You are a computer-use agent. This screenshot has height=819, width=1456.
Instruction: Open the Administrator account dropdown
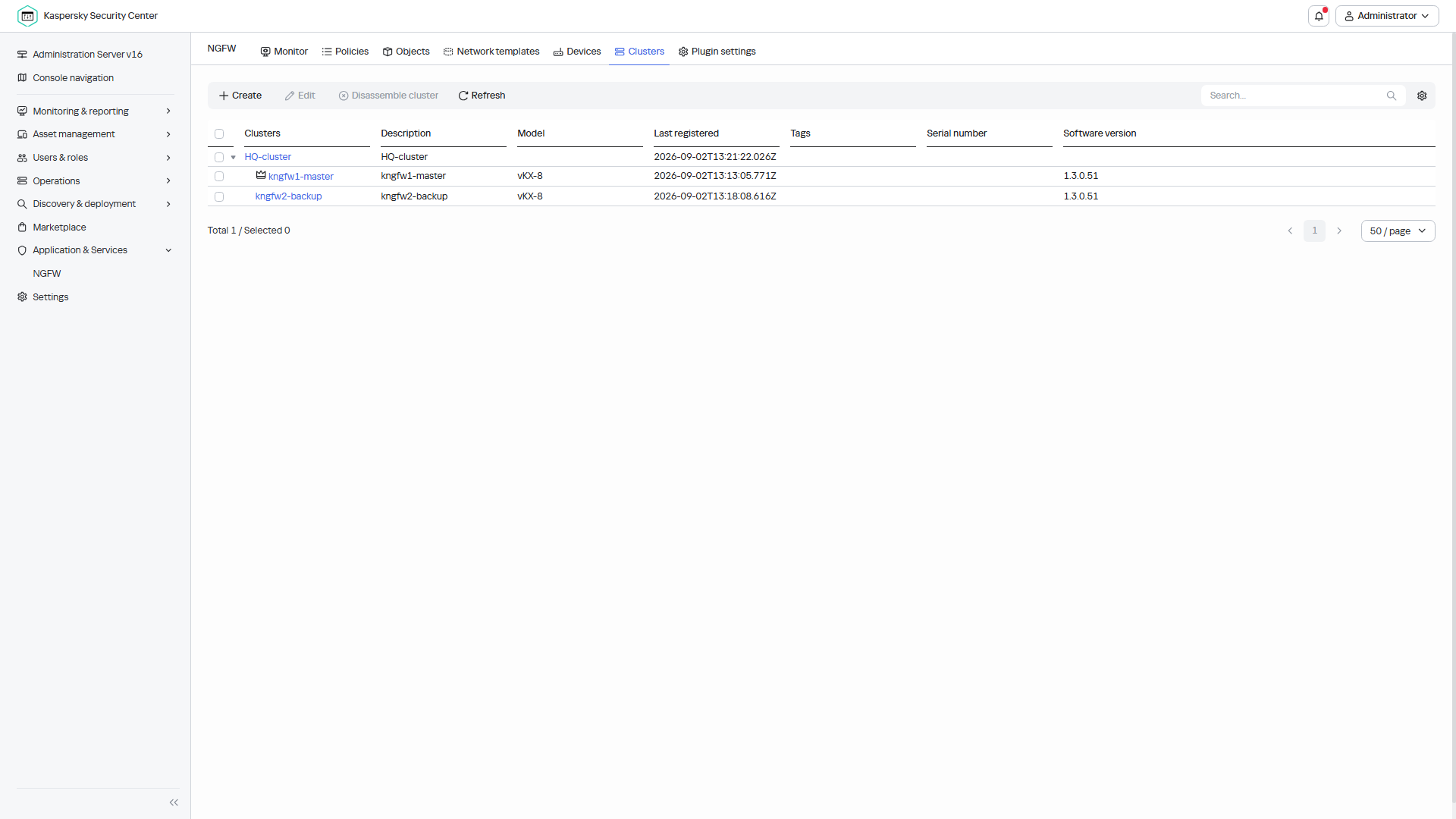[1387, 16]
